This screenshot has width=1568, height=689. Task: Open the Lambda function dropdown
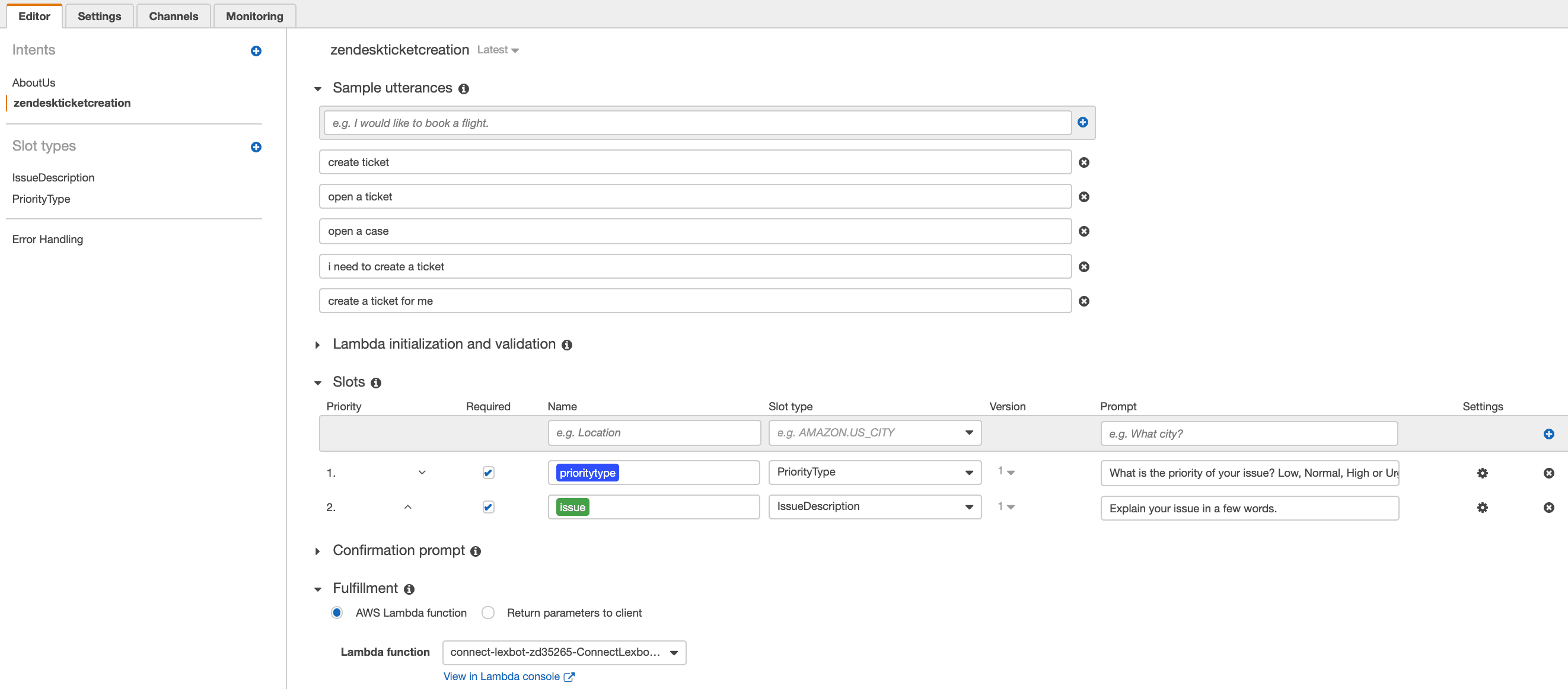tap(563, 652)
